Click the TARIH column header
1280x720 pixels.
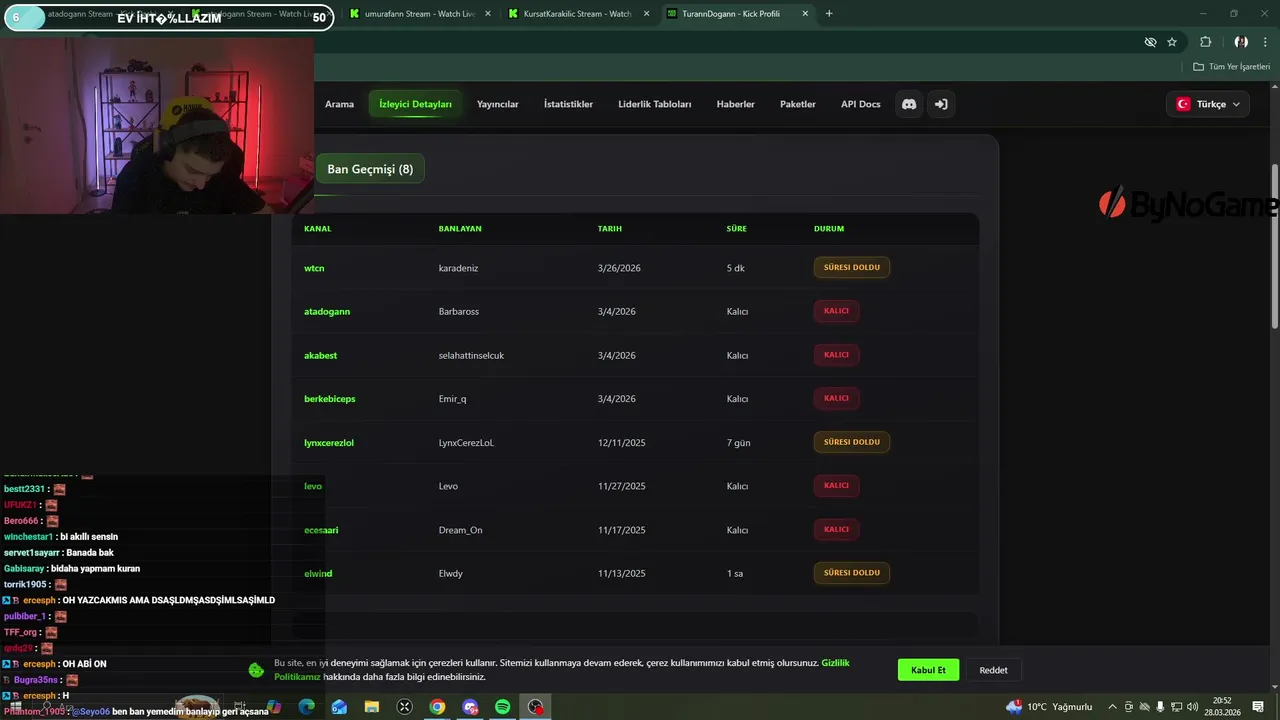[610, 228]
